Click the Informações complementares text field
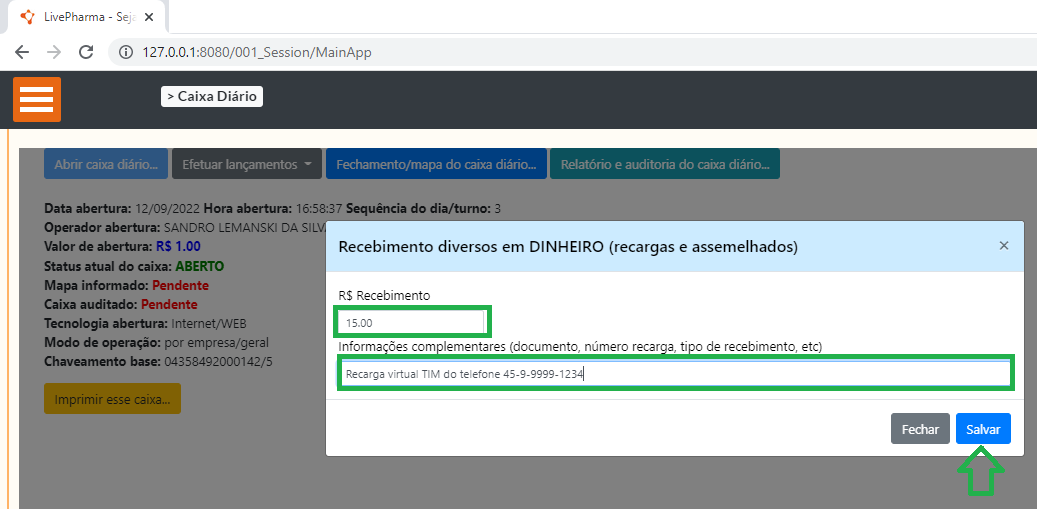The width and height of the screenshot is (1037, 509). coord(675,374)
